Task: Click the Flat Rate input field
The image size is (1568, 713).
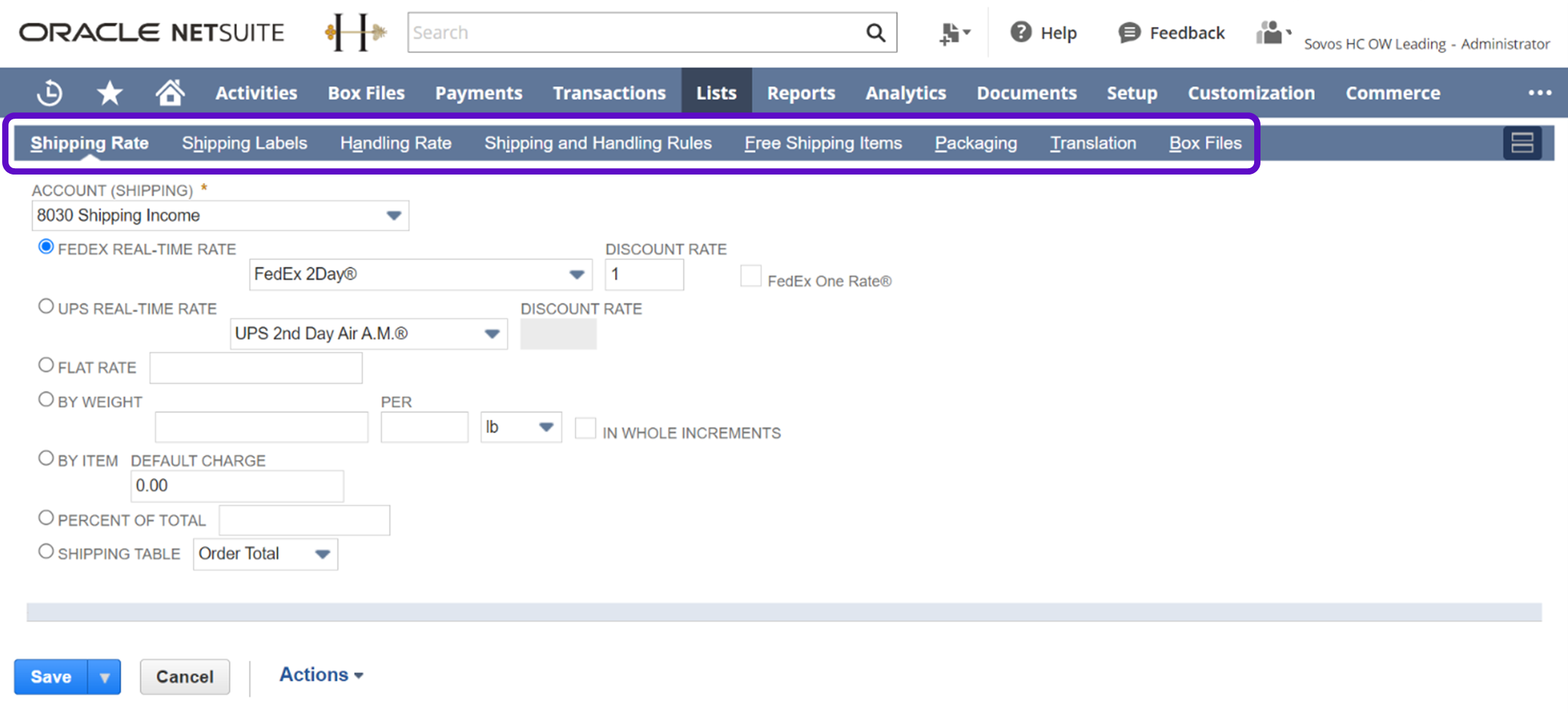Action: 256,368
